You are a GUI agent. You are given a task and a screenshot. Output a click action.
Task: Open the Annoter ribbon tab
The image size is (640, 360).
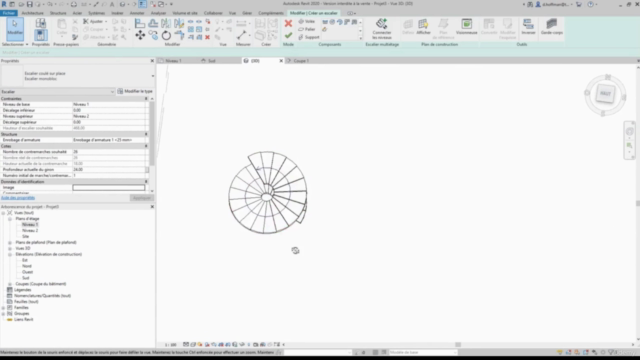pyautogui.click(x=137, y=13)
